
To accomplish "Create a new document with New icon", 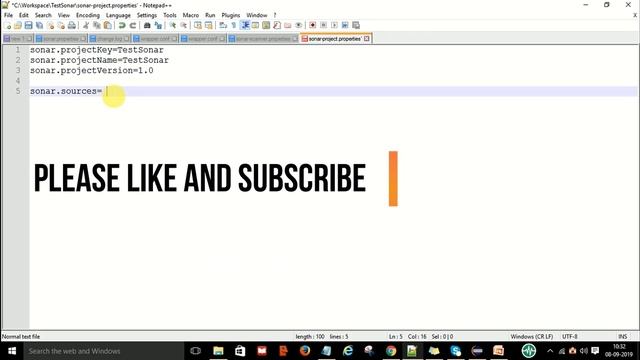I will [x=7, y=25].
